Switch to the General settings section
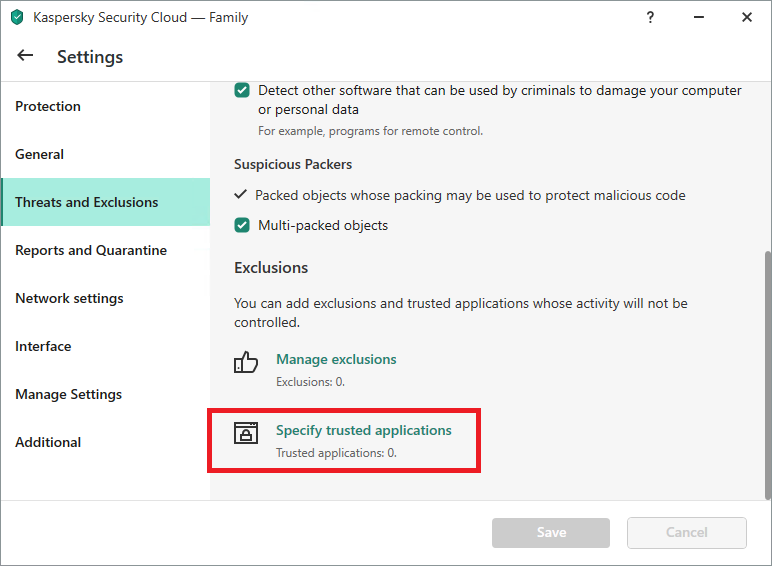The height and width of the screenshot is (566, 772). pos(40,154)
